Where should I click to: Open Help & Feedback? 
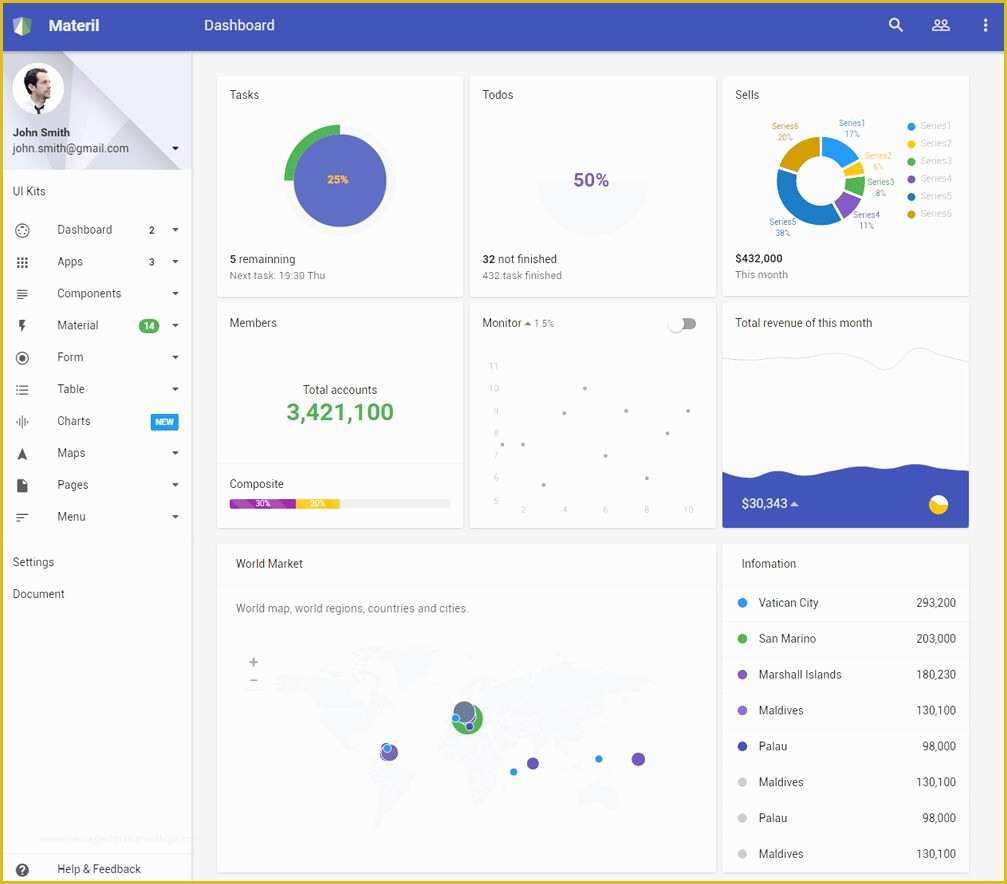[99, 869]
